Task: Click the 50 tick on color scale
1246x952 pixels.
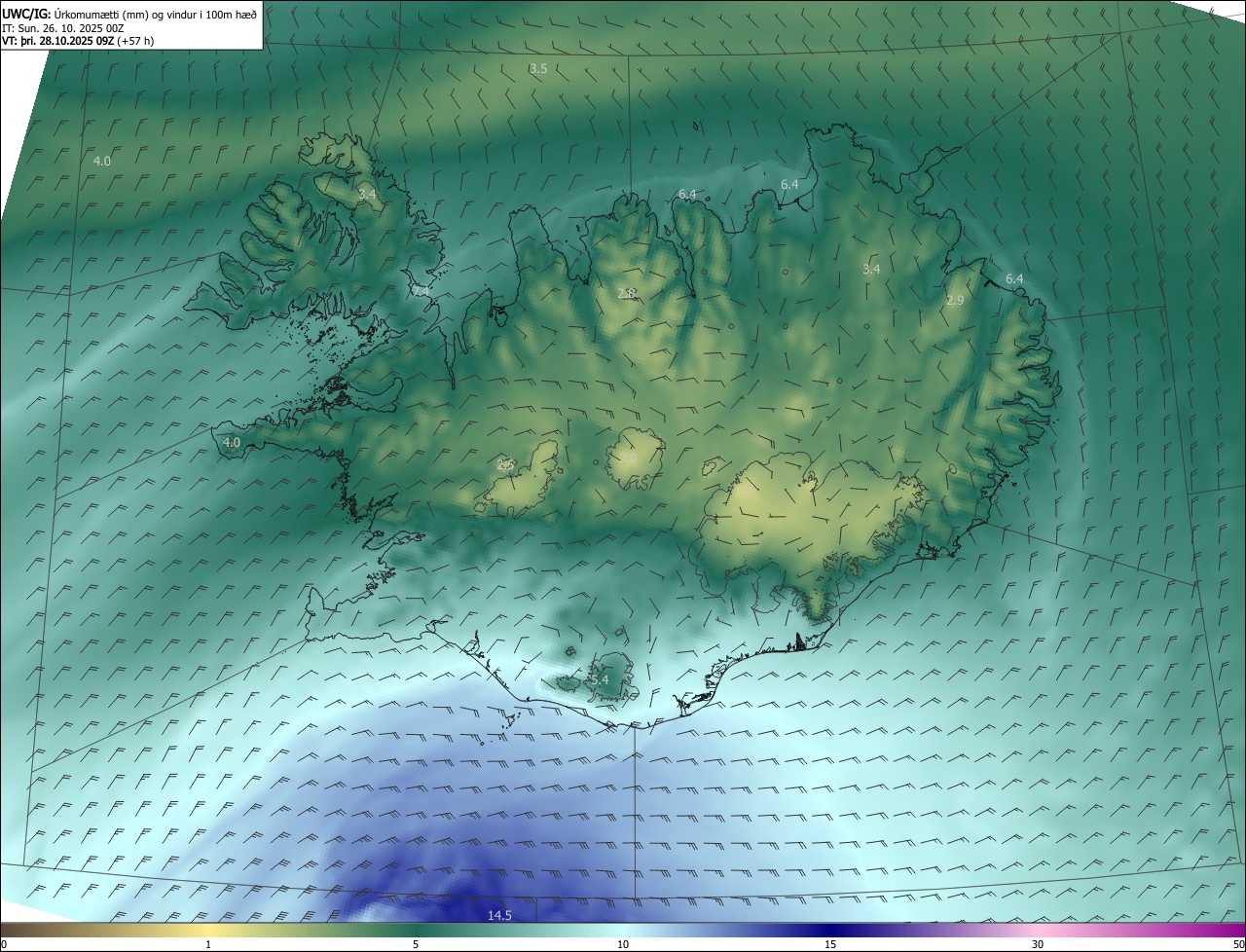Action: (1238, 944)
